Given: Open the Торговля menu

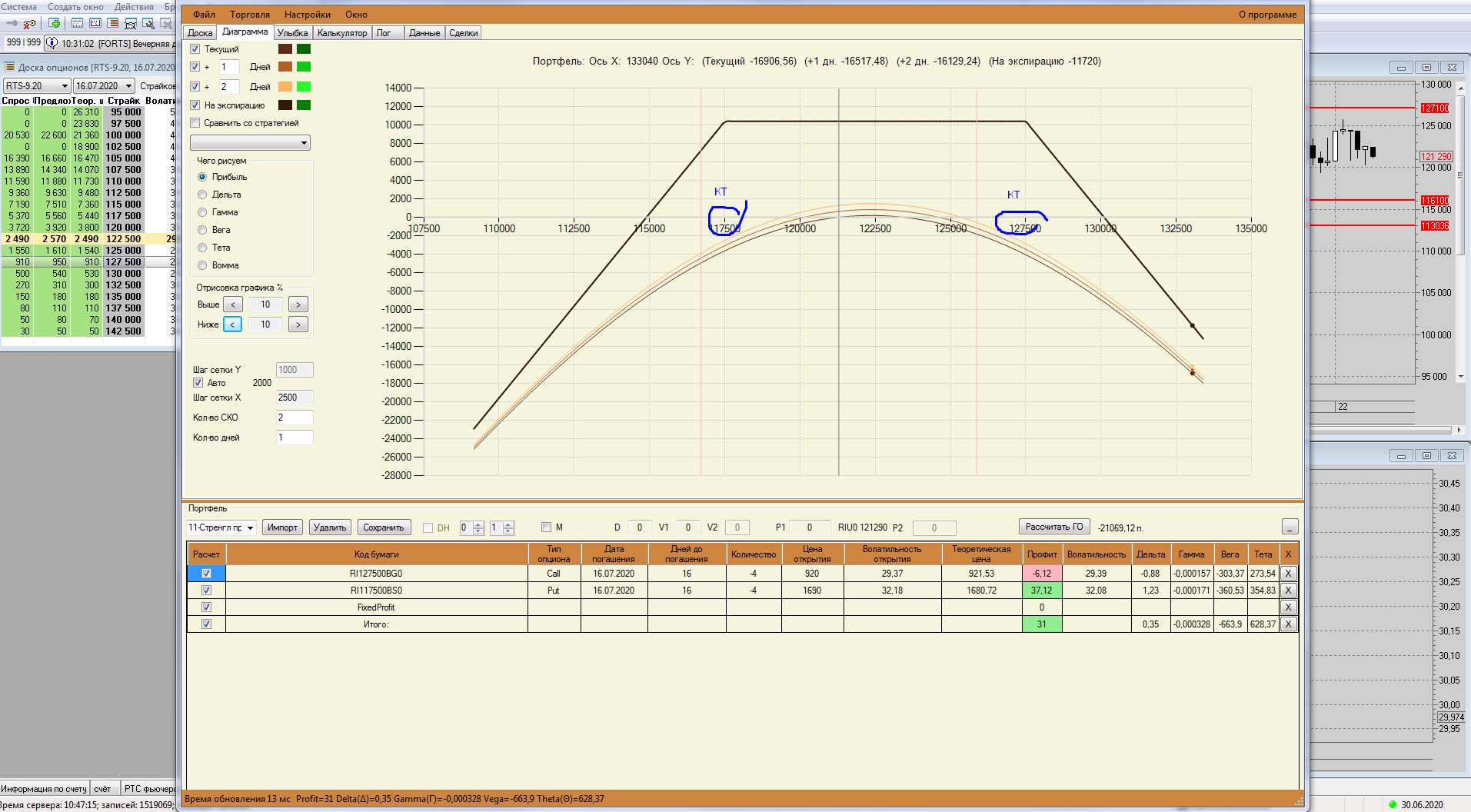Looking at the screenshot, I should (249, 15).
